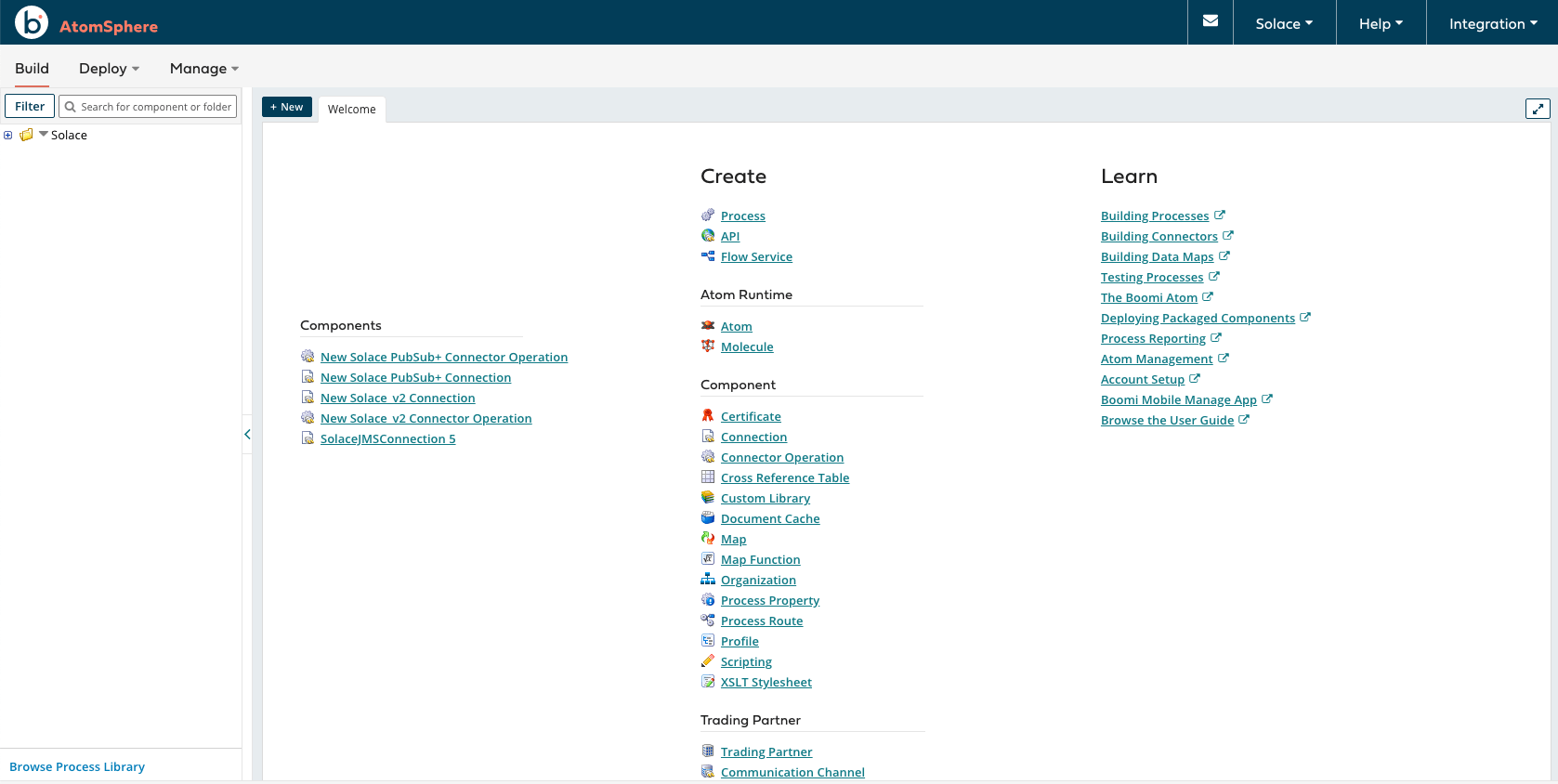Open the Trading Partner link

point(766,751)
